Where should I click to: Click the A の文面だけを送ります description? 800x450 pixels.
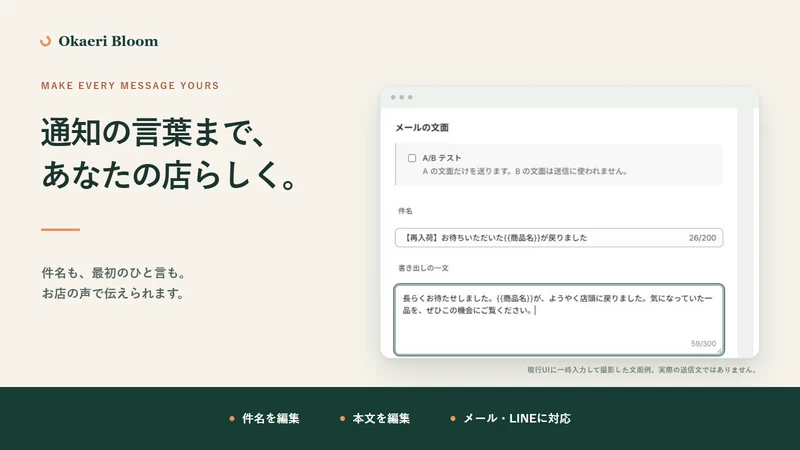click(x=524, y=171)
